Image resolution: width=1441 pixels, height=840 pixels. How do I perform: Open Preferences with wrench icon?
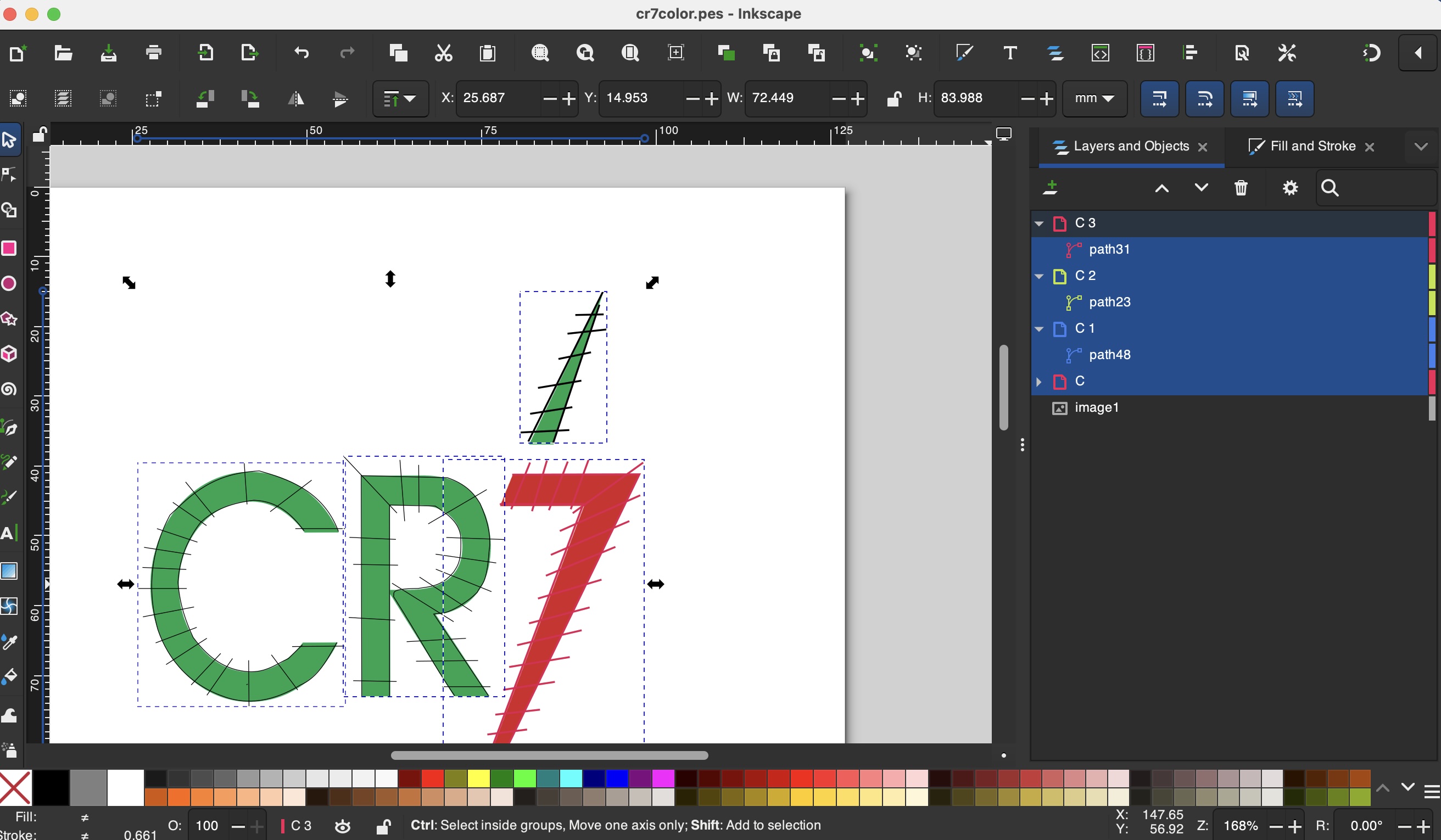(1287, 53)
